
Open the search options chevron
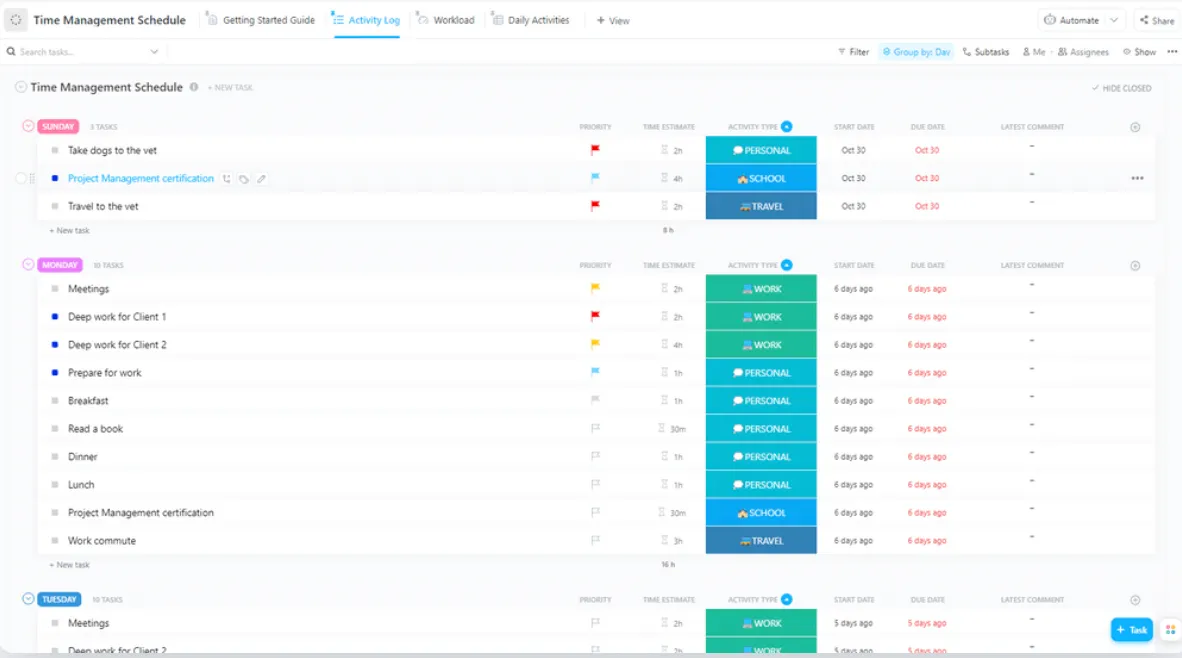pyautogui.click(x=154, y=52)
